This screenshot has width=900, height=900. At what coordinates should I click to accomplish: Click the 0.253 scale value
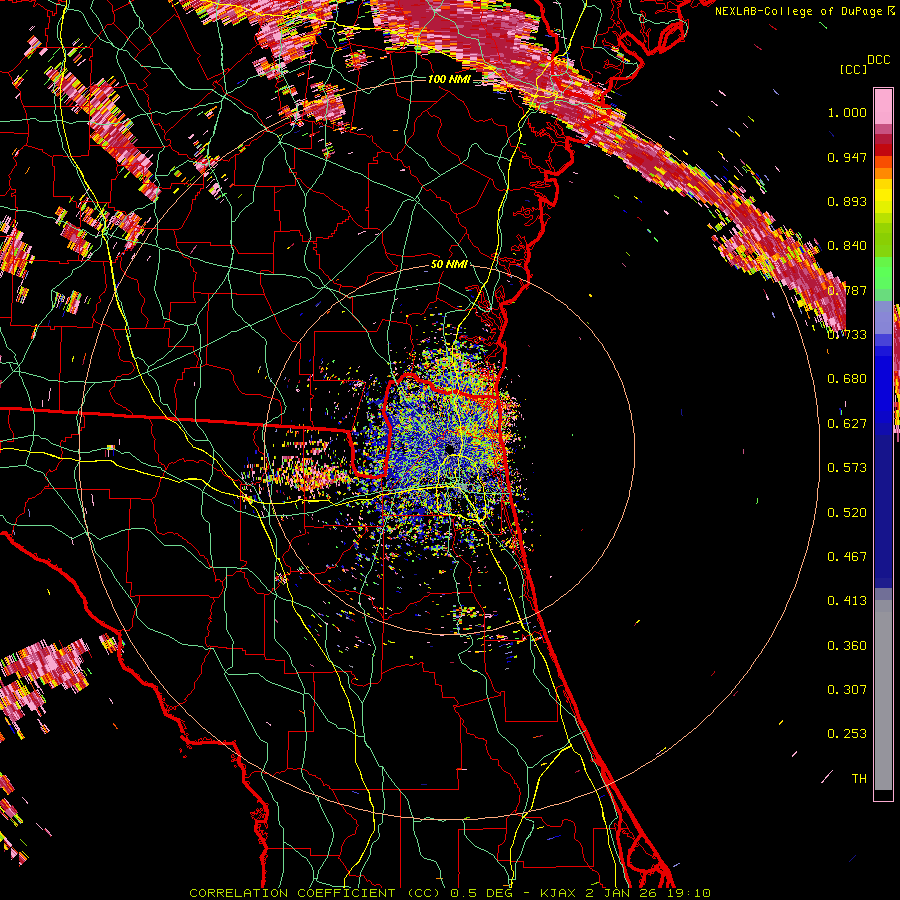(847, 734)
